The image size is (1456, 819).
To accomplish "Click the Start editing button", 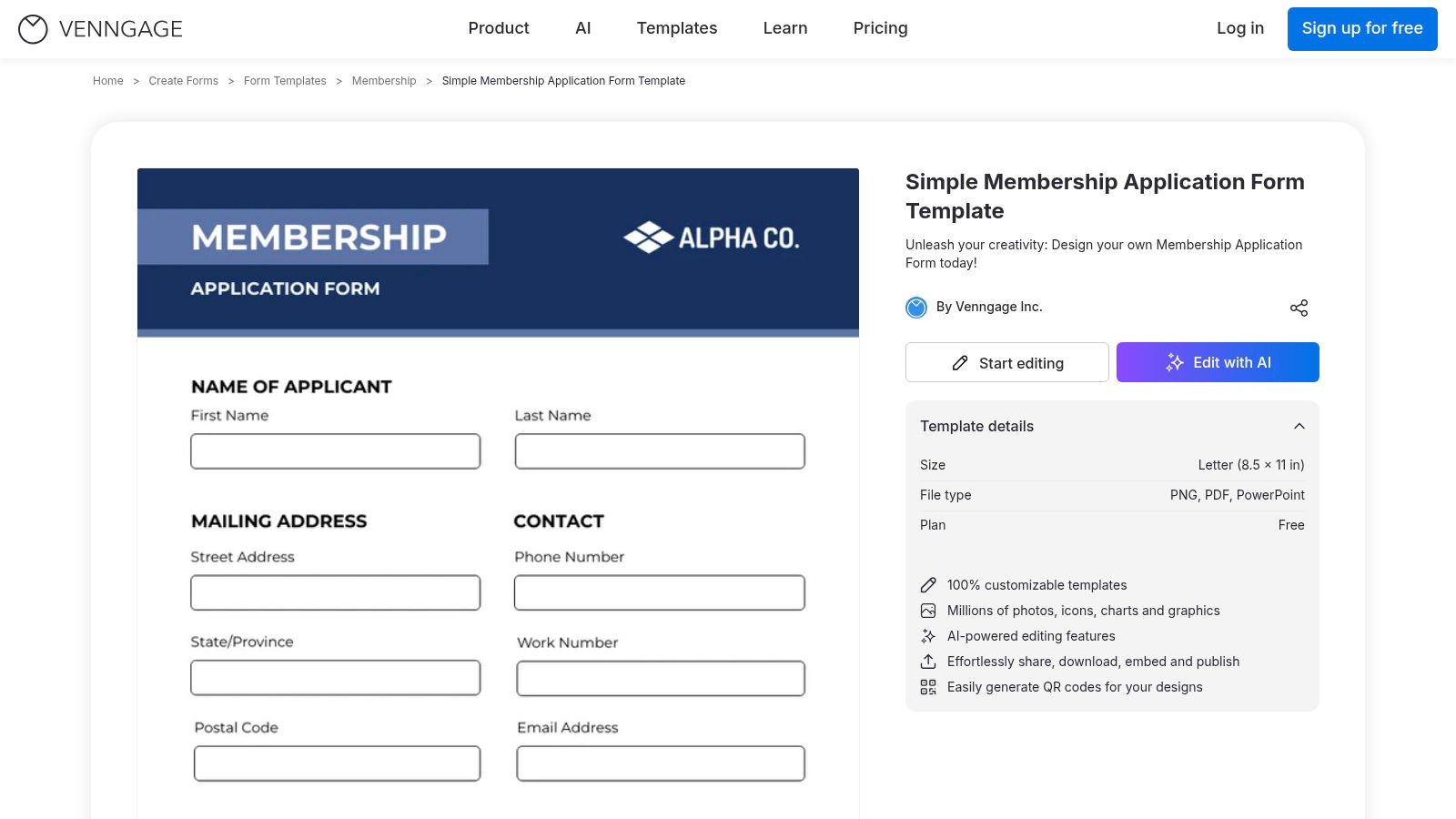I will [x=1007, y=363].
